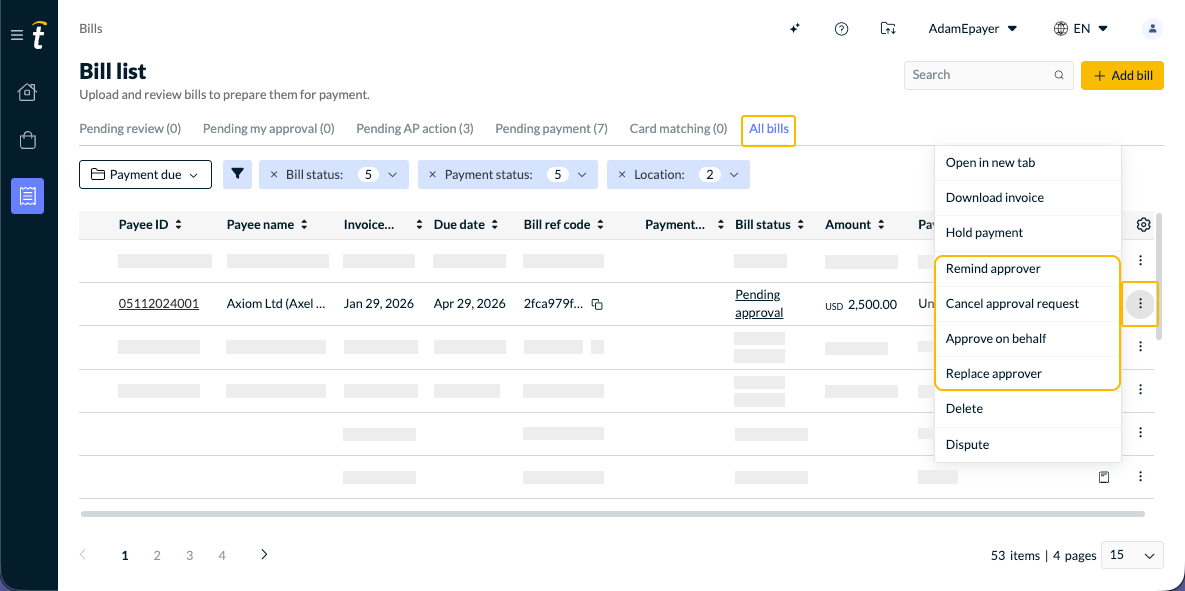Expand the Payment status filter dropdown
Viewport: 1185px width, 591px height.
click(581, 175)
